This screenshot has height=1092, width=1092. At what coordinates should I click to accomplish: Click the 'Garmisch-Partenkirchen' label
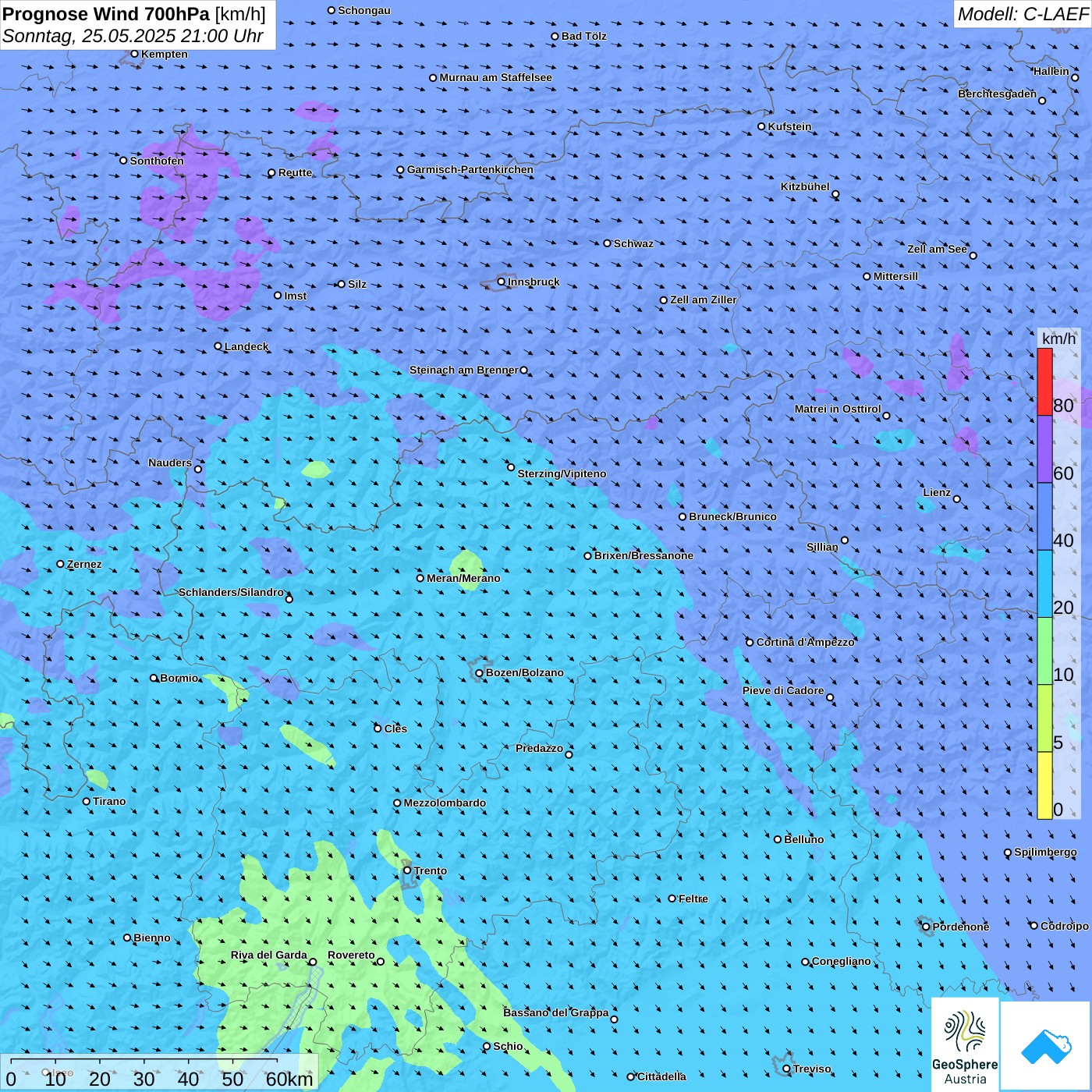(x=470, y=169)
